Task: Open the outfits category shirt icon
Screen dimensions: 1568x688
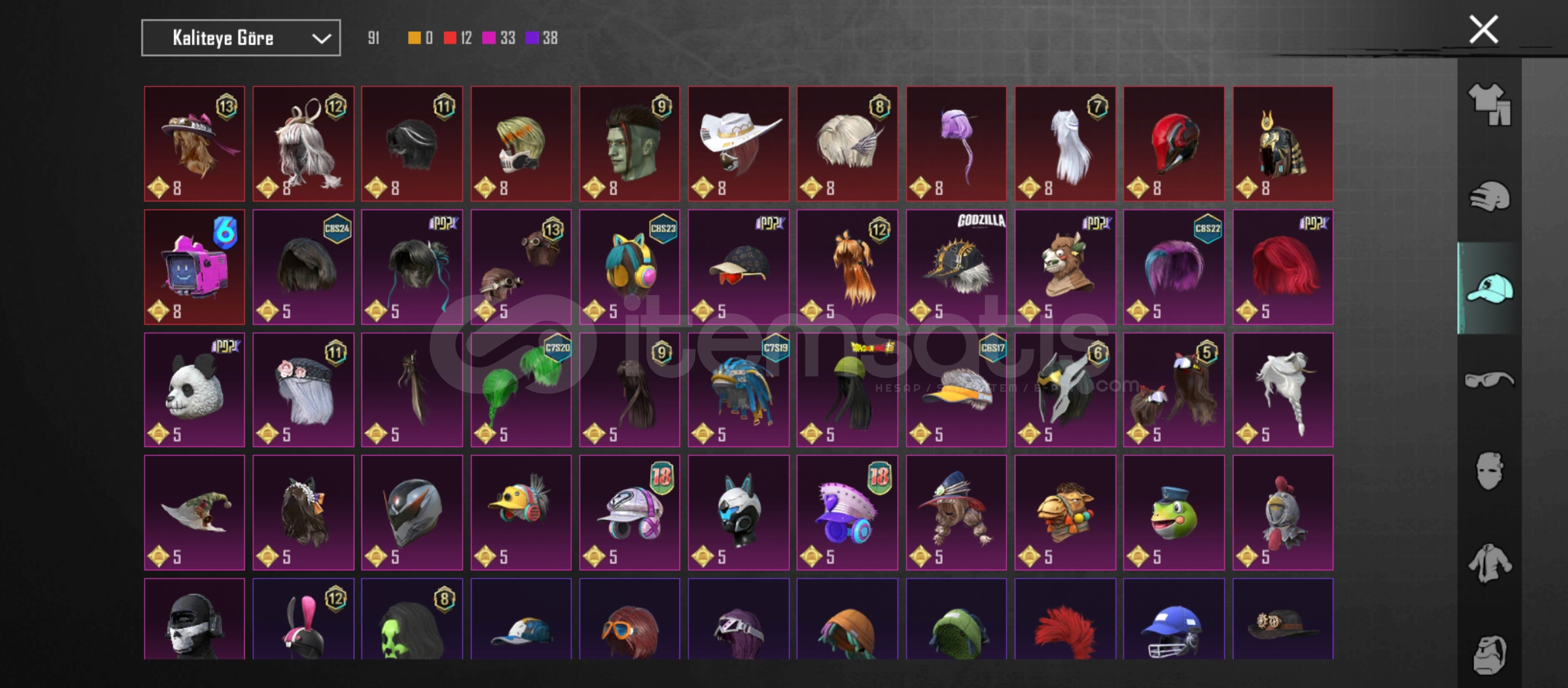Action: [x=1489, y=104]
